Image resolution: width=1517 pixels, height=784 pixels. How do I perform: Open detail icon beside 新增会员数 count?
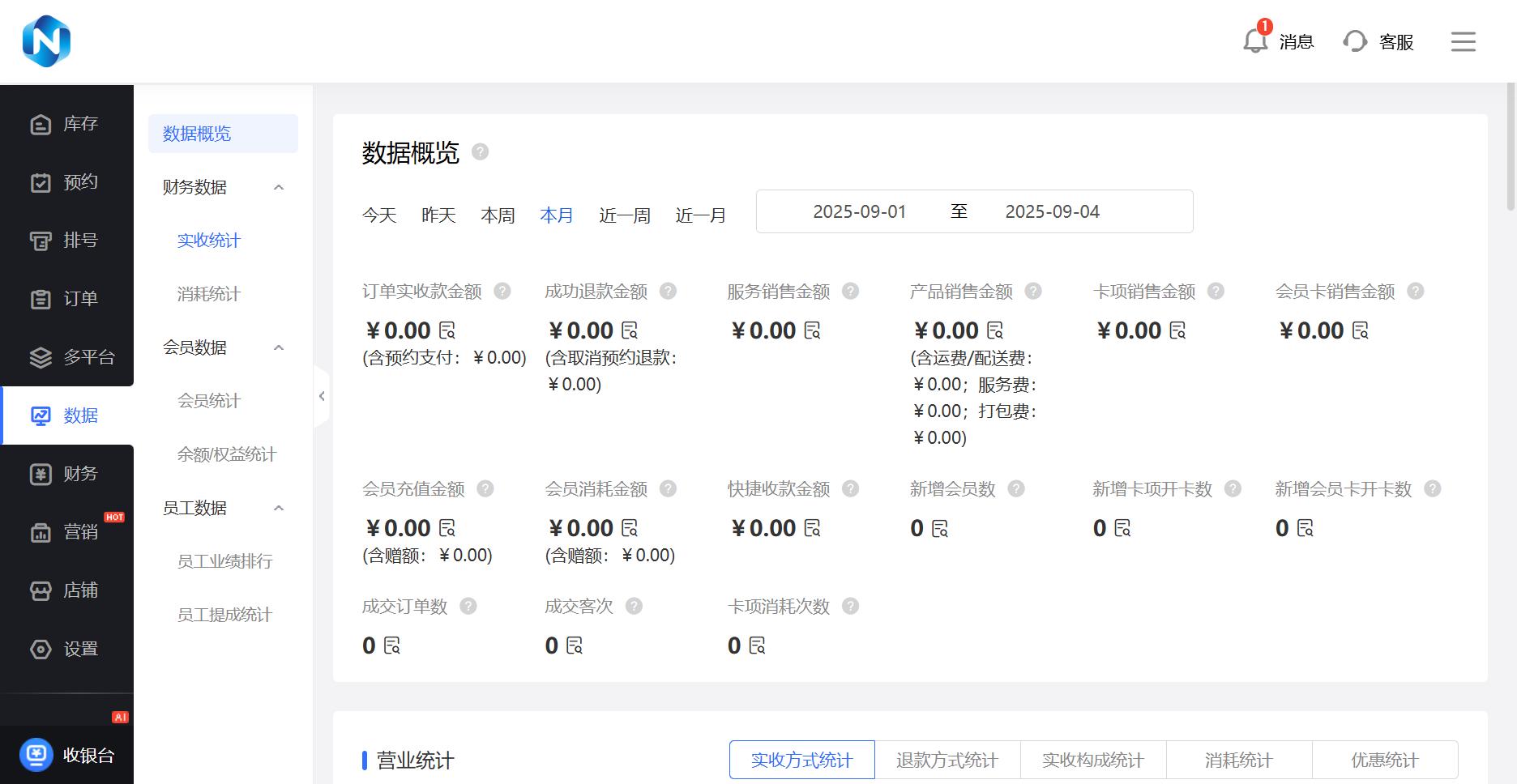940,529
